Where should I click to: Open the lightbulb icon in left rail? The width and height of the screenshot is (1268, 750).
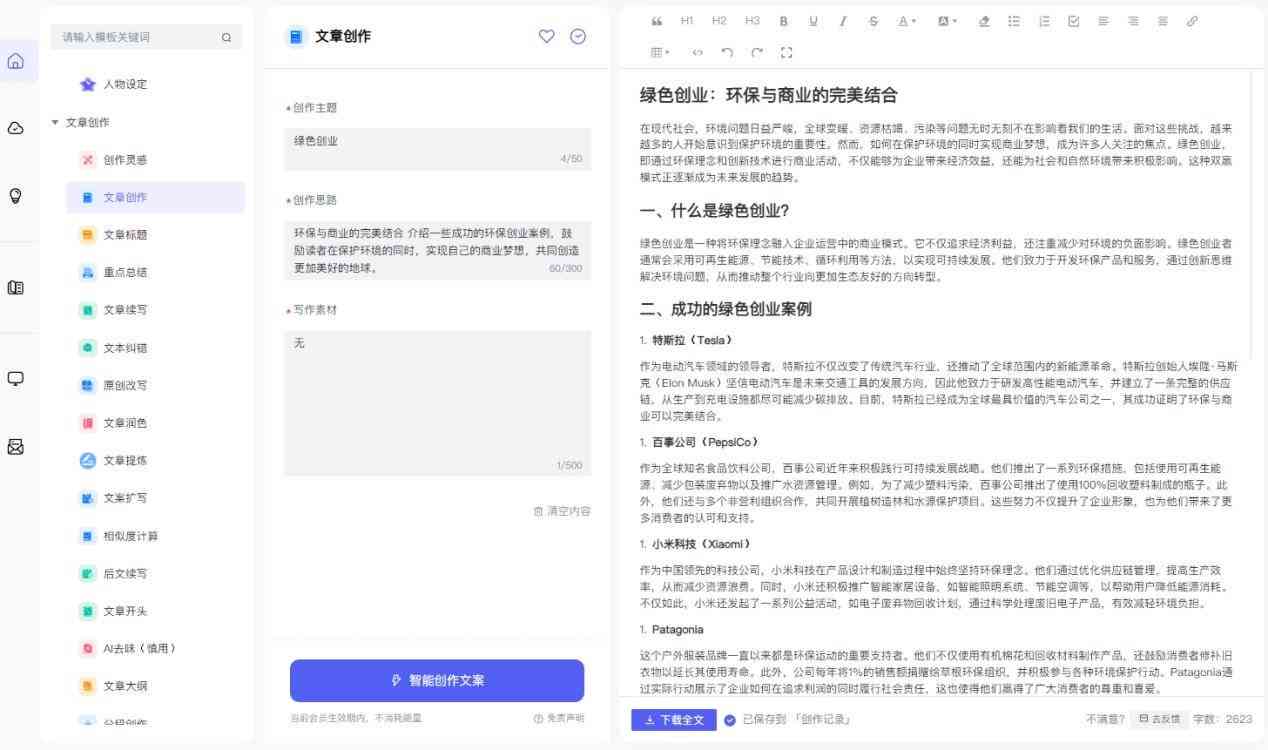pos(16,195)
